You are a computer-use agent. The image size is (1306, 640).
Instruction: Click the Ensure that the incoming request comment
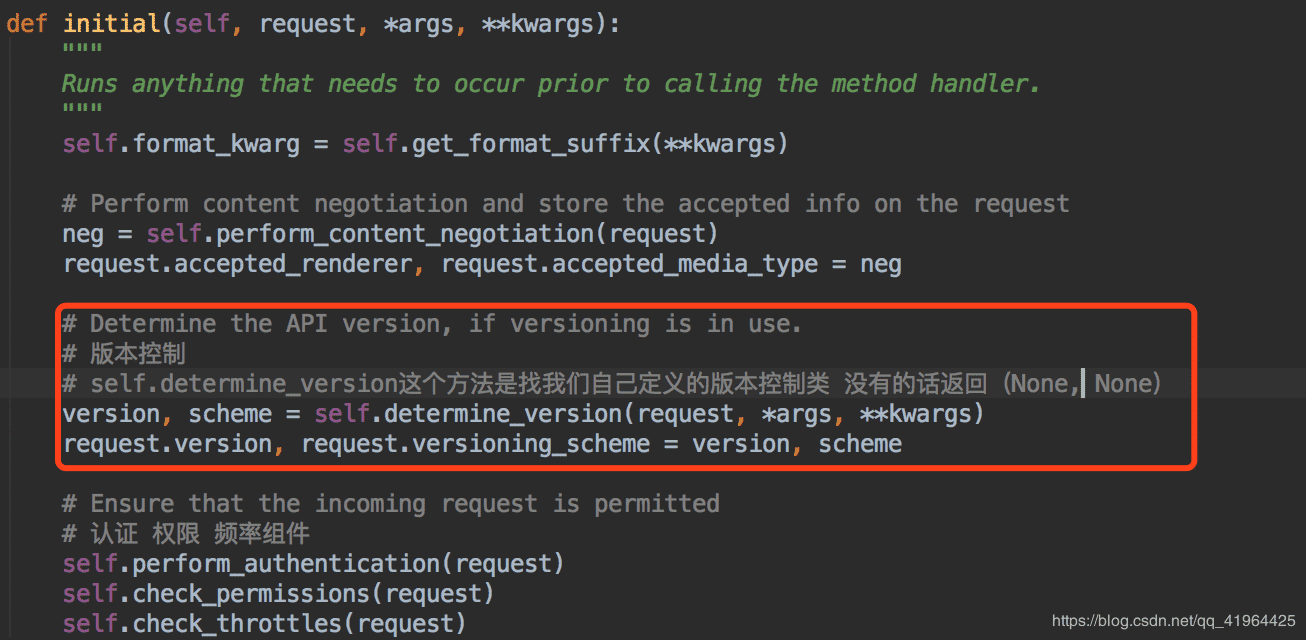[x=390, y=503]
